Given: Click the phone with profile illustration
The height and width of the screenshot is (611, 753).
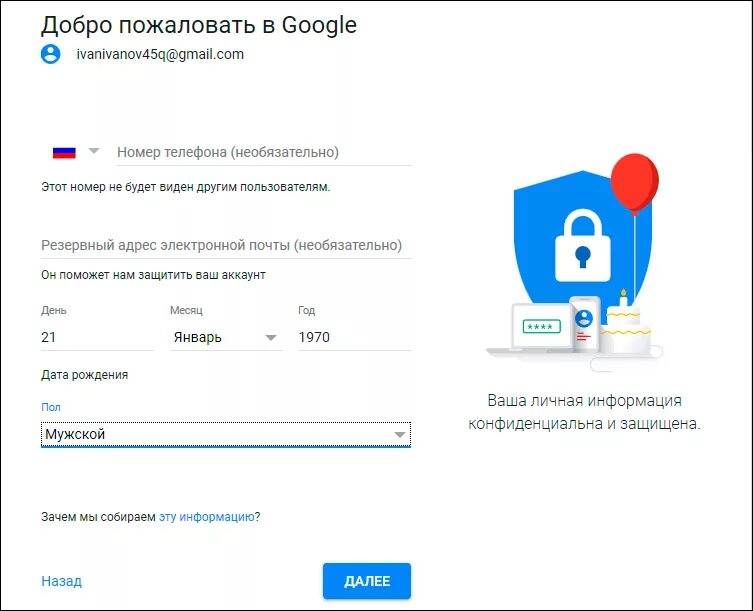Looking at the screenshot, I should point(584,322).
